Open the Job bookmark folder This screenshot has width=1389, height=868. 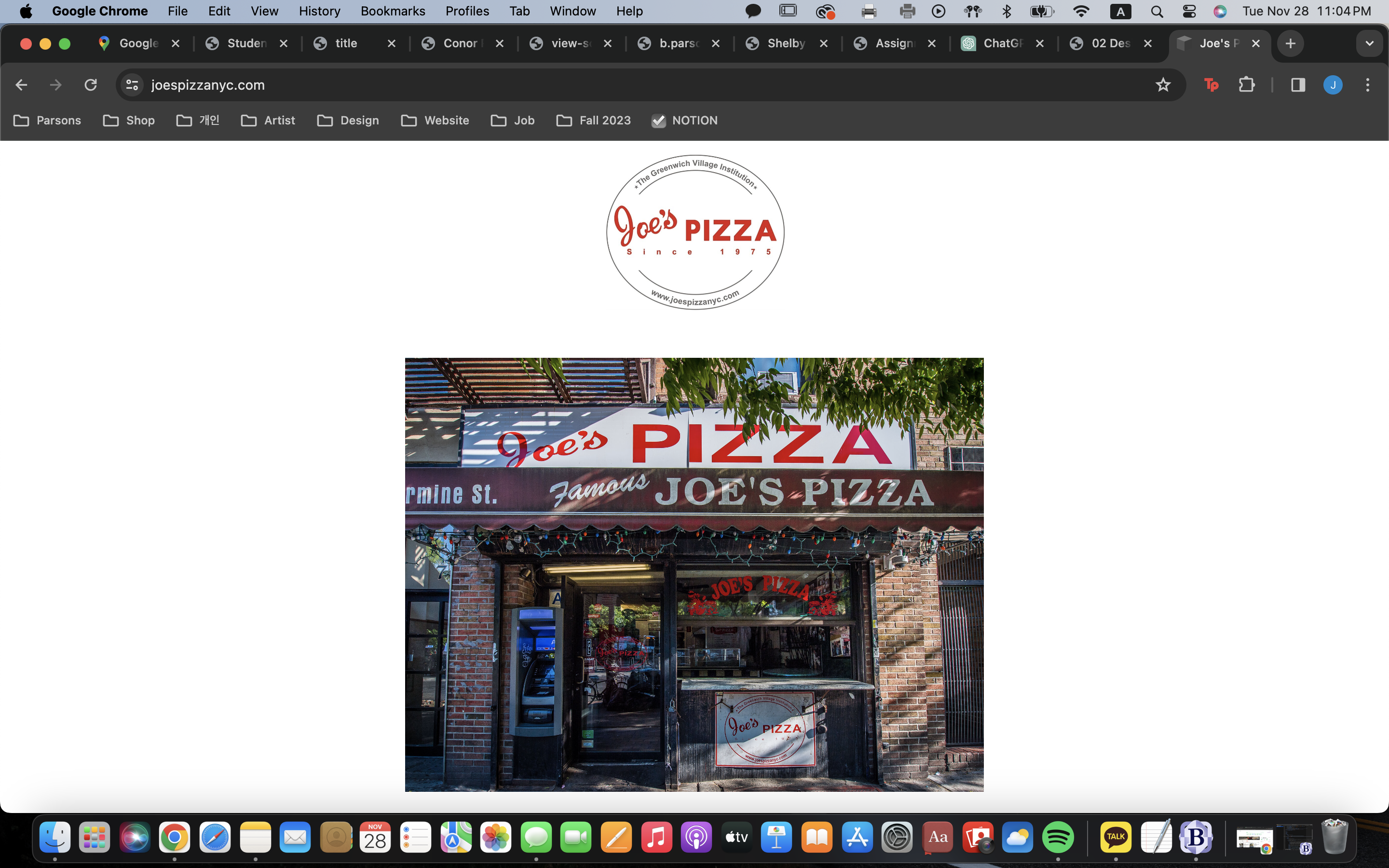513,121
